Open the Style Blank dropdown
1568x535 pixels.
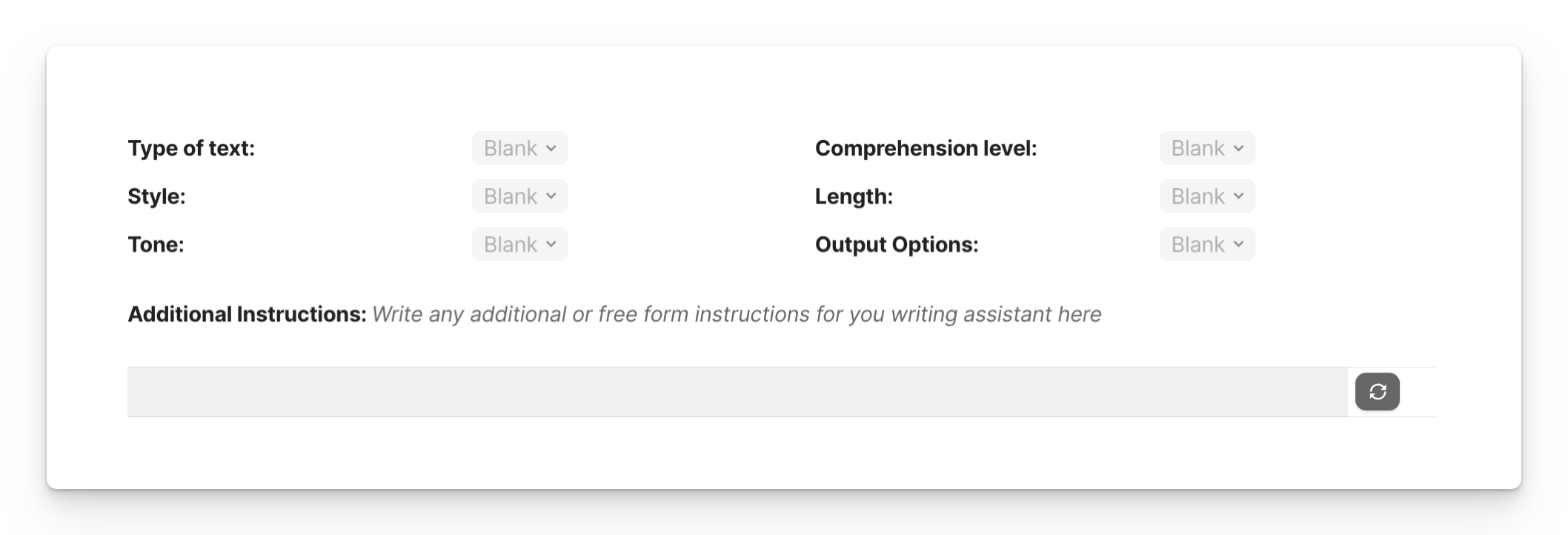pos(520,196)
